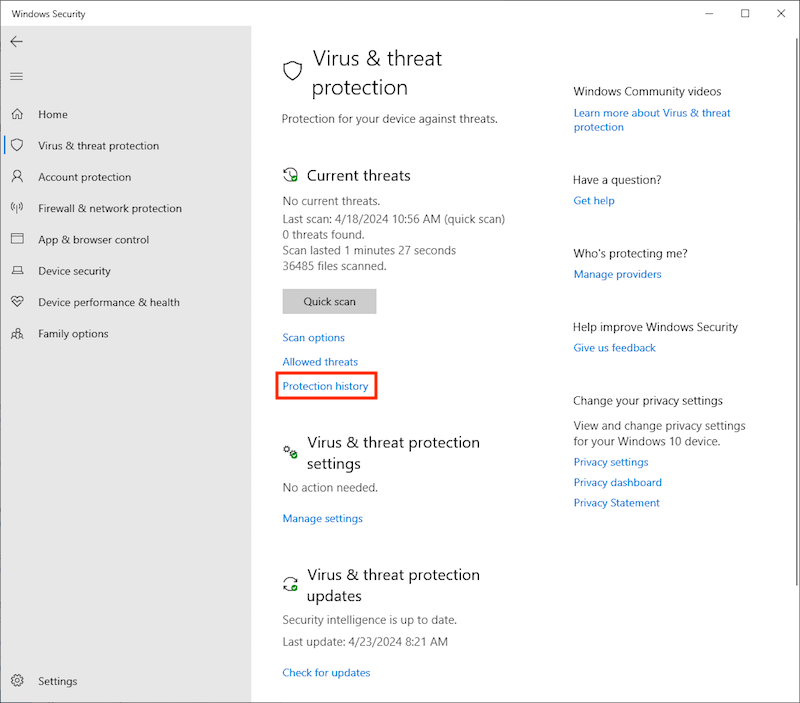Image resolution: width=800 pixels, height=703 pixels.
Task: Click the Privacy dashboard link
Action: [x=617, y=483]
